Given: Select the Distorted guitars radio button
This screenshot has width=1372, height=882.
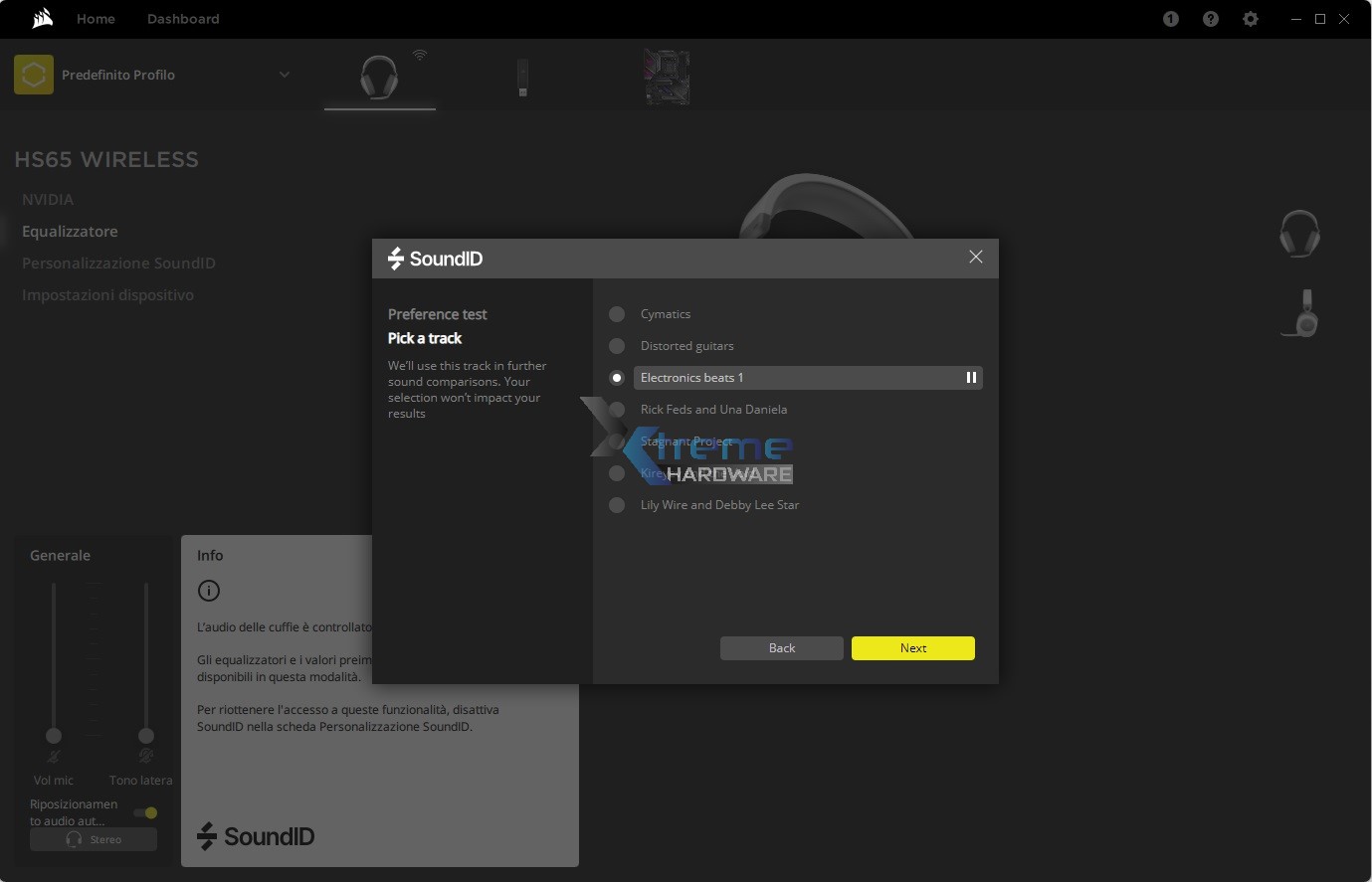Looking at the screenshot, I should [x=617, y=346].
